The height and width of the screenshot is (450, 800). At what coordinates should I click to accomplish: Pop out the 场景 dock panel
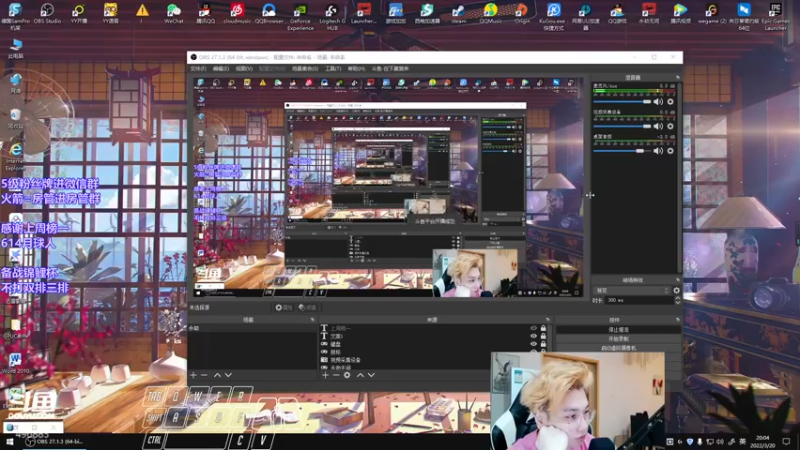312,320
